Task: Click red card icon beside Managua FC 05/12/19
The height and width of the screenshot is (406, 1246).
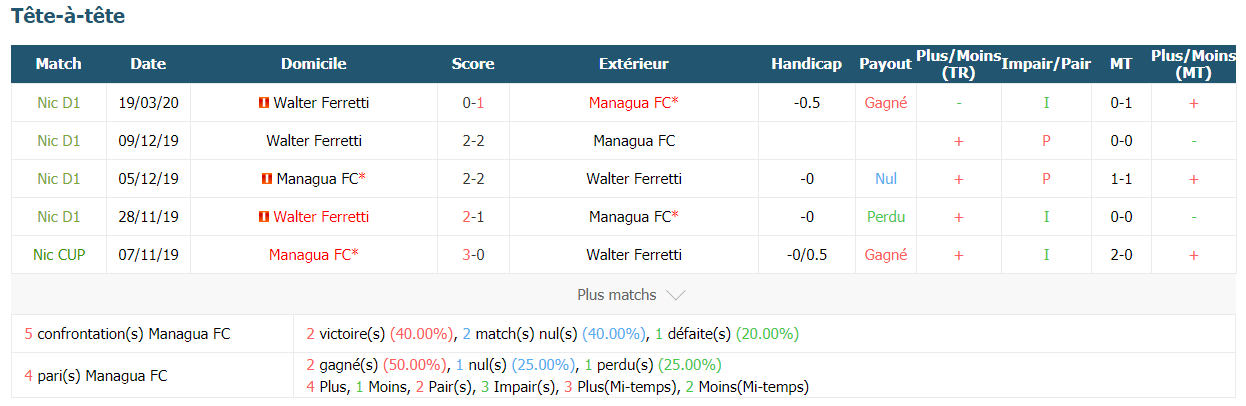Action: click(x=266, y=179)
